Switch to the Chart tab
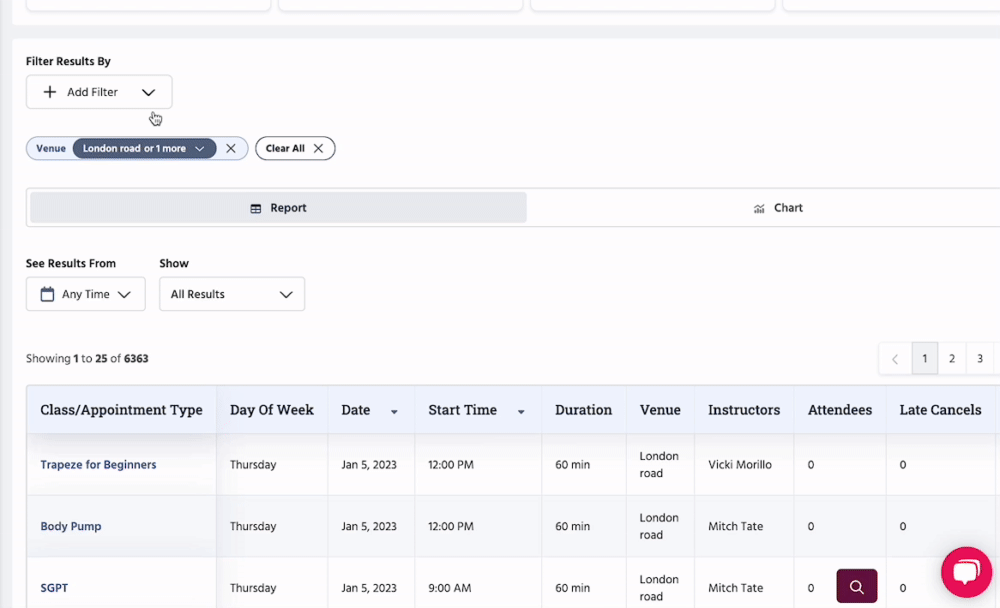Image resolution: width=1000 pixels, height=608 pixels. click(x=778, y=208)
